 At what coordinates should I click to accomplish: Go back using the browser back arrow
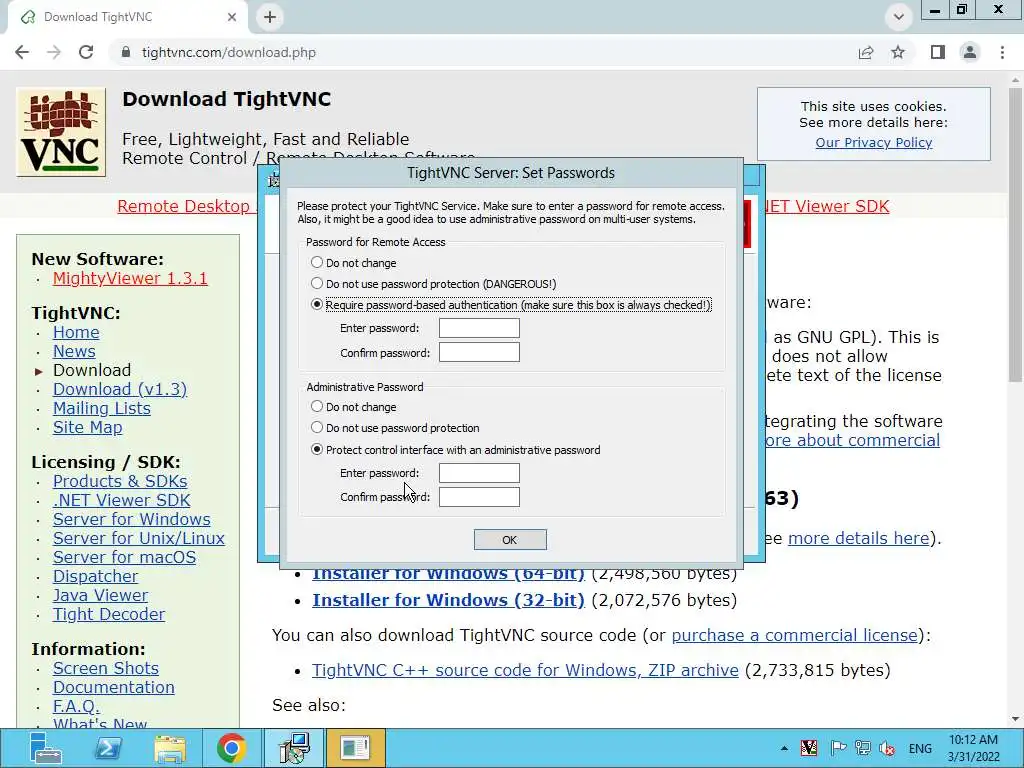[x=22, y=52]
